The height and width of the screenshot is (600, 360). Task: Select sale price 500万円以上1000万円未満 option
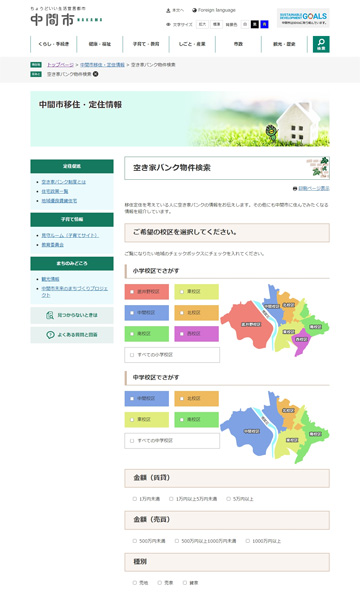(x=177, y=541)
